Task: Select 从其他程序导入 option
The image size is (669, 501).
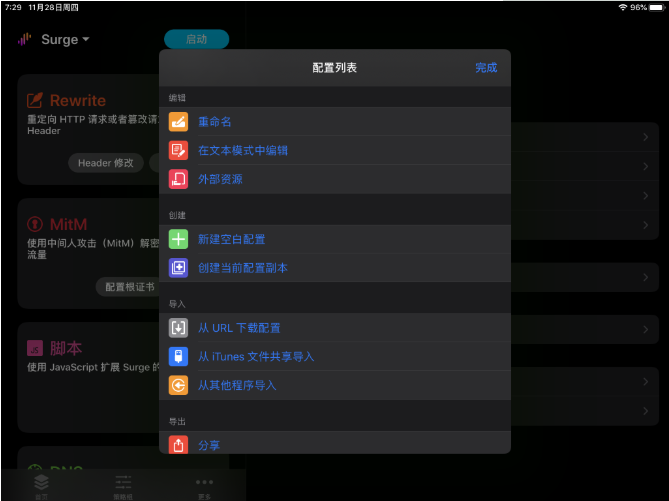Action: 335,385
